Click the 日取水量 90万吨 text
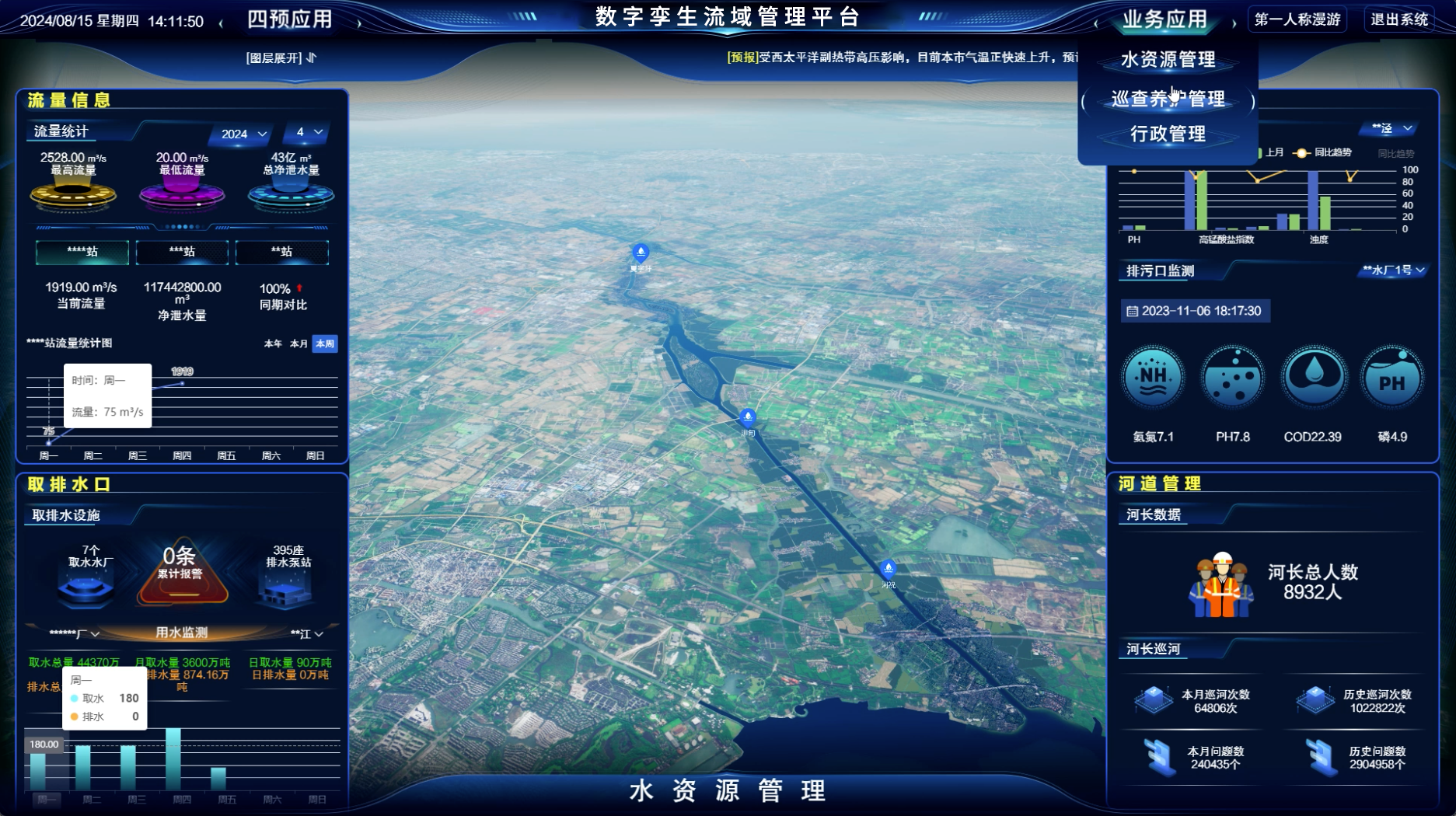The image size is (1456, 816). [x=290, y=662]
